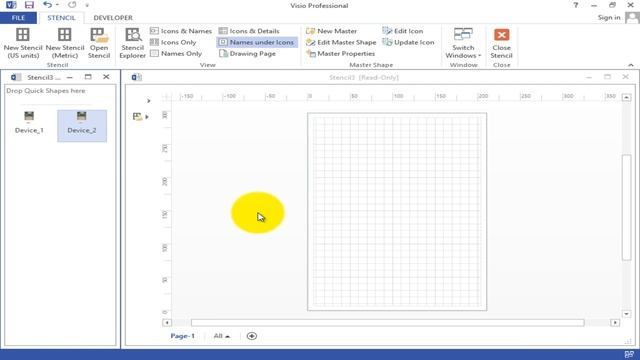Minimize the Stencil3 panel
Image resolution: width=640 pixels, height=360 pixels.
(70, 77)
